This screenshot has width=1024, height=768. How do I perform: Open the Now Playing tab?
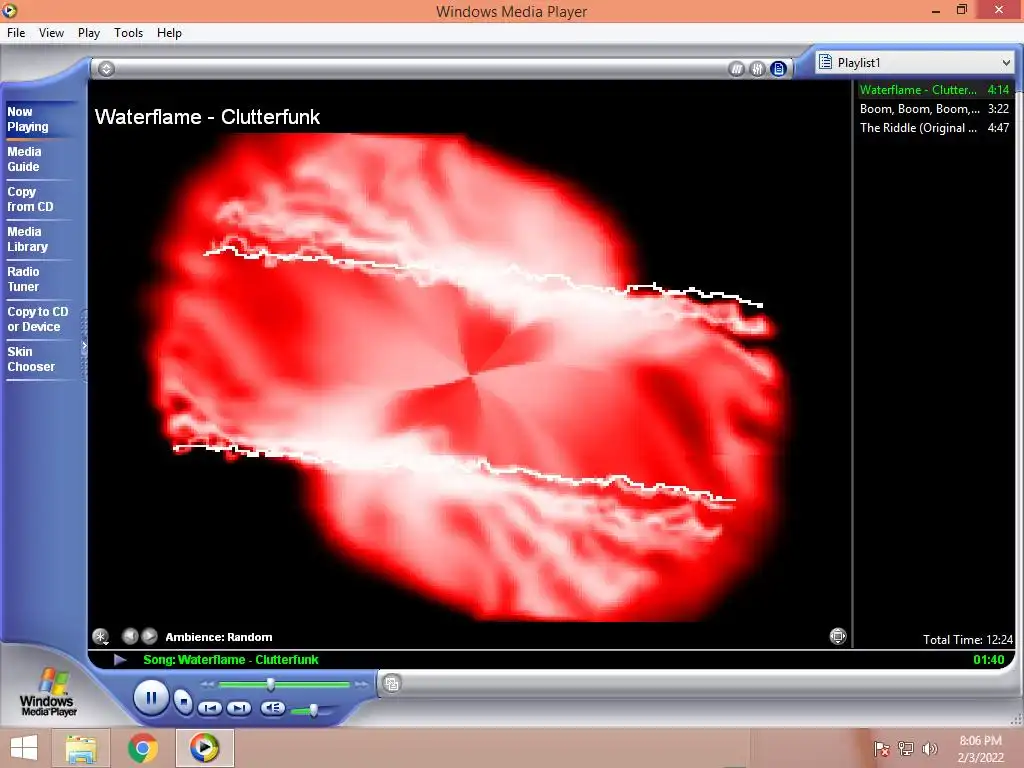[39, 119]
